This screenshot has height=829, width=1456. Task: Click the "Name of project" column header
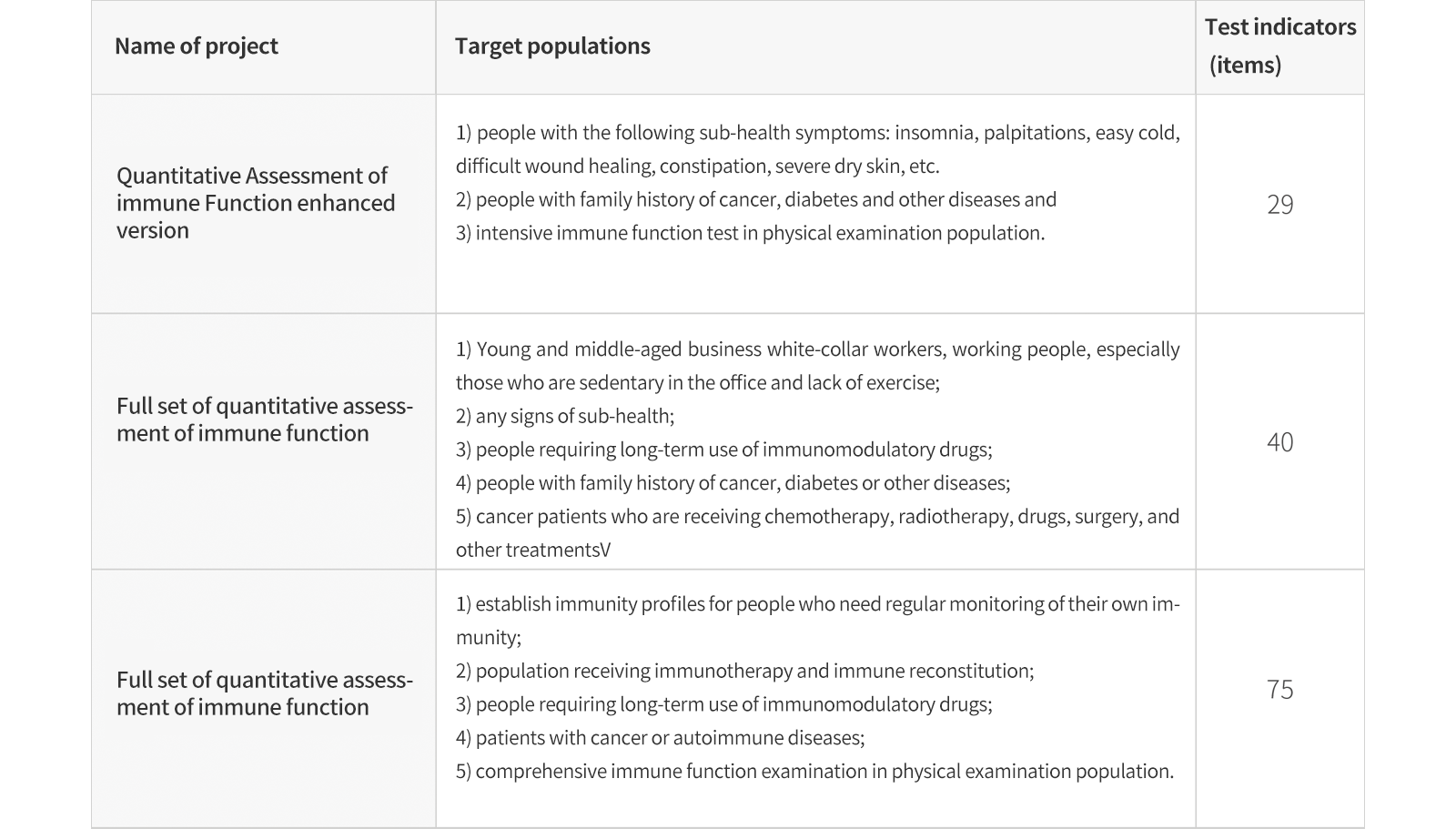click(197, 46)
